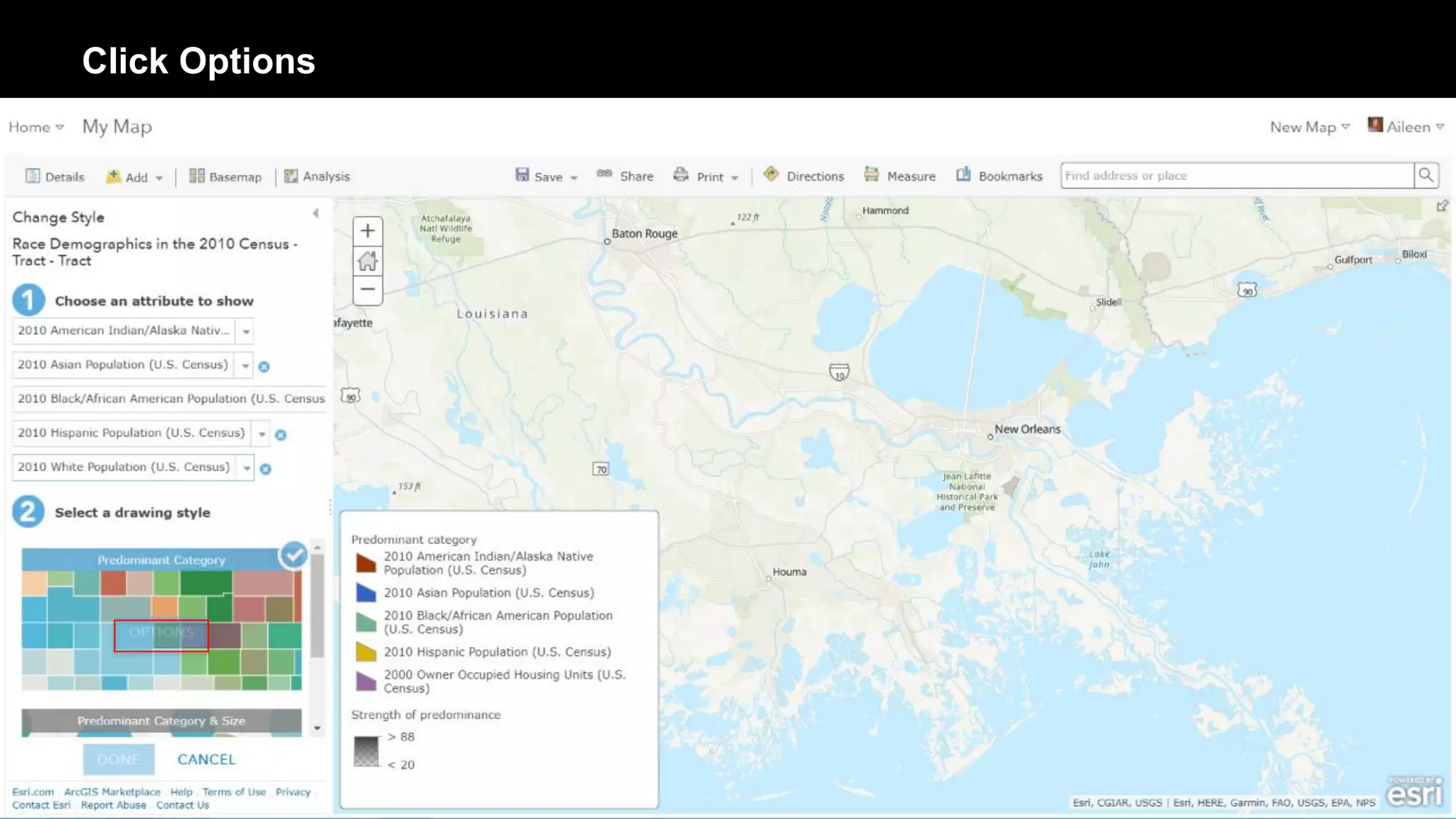
Task: Expand the 2010 White Population attribute dropdown
Action: (246, 468)
